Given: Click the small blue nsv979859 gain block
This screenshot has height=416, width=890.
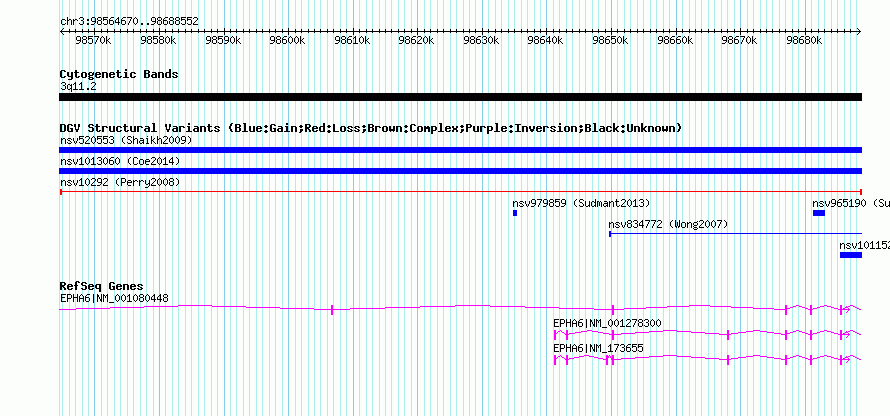Looking at the screenshot, I should click(515, 213).
